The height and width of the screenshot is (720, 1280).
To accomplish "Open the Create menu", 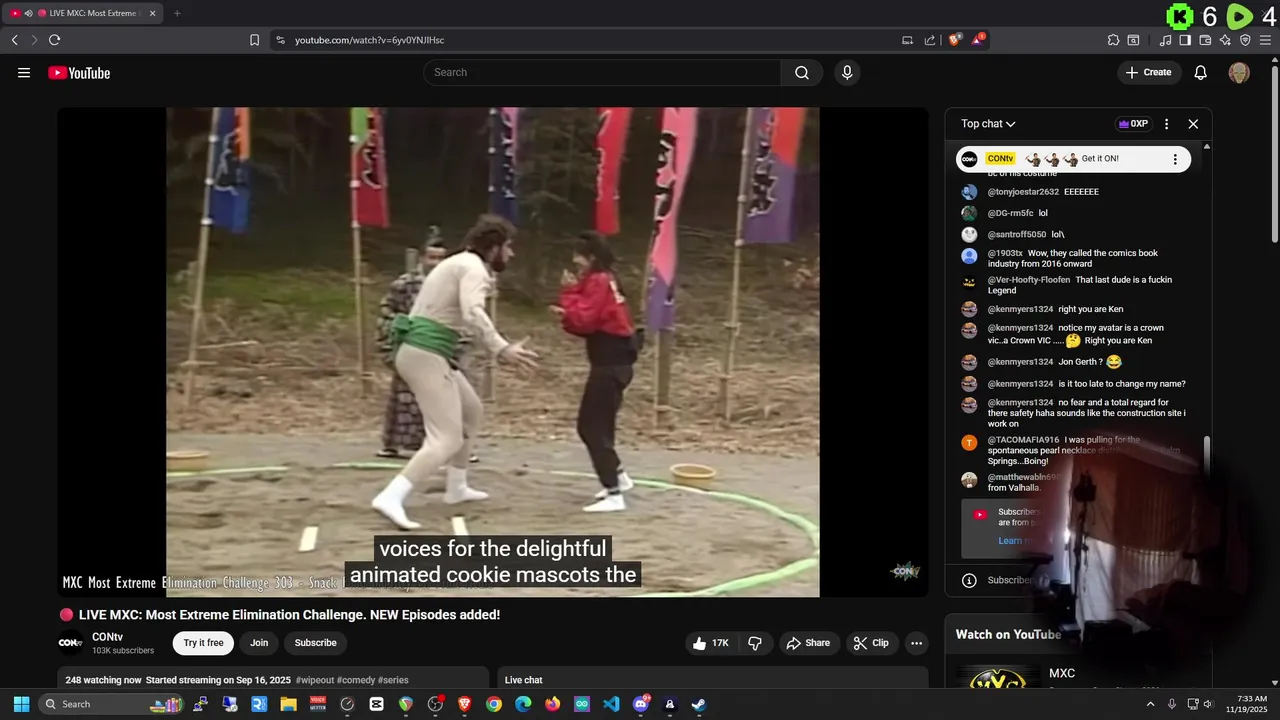I will (x=1148, y=72).
